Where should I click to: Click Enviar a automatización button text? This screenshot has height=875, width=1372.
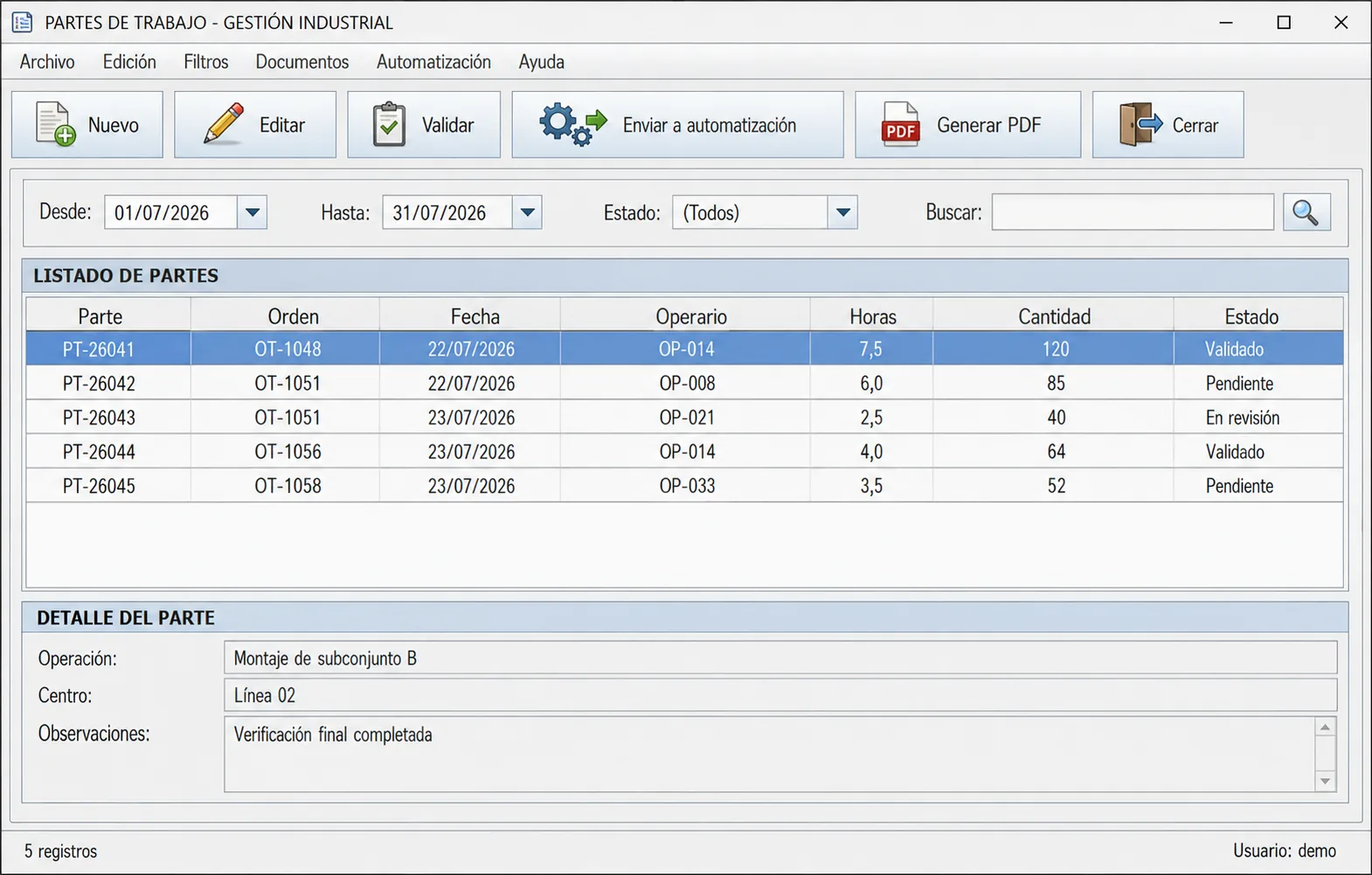pyautogui.click(x=710, y=125)
